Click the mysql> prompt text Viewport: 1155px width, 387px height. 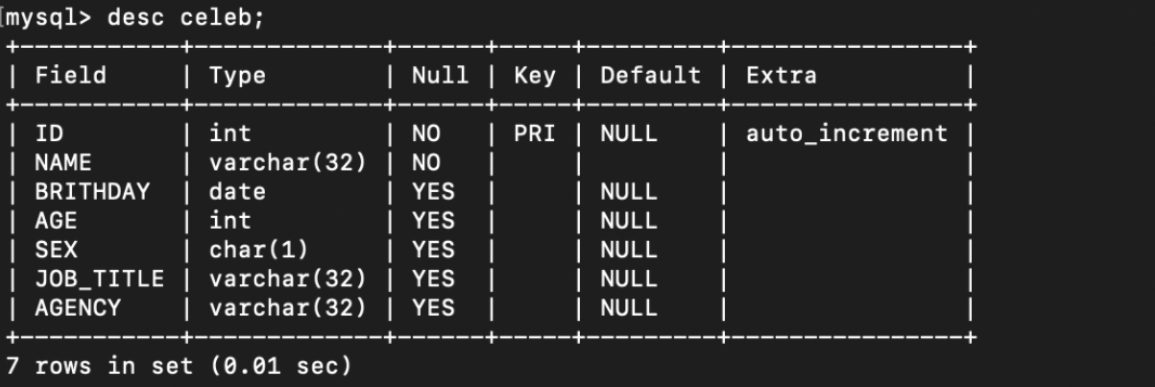49,18
